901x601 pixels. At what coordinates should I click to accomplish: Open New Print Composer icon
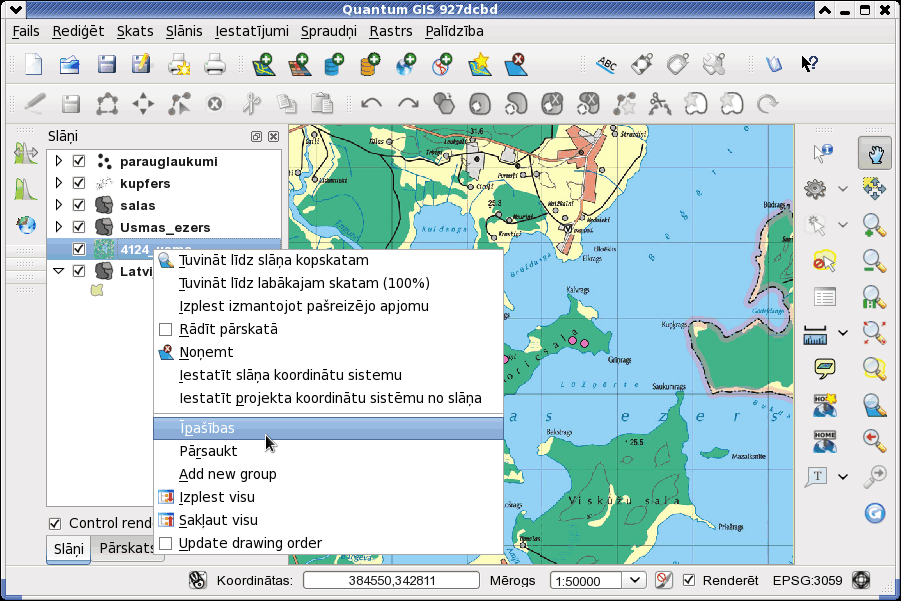(179, 64)
